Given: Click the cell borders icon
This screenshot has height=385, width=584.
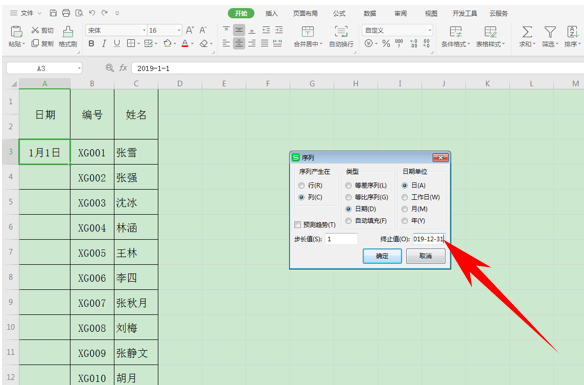Looking at the screenshot, I should [x=130, y=44].
